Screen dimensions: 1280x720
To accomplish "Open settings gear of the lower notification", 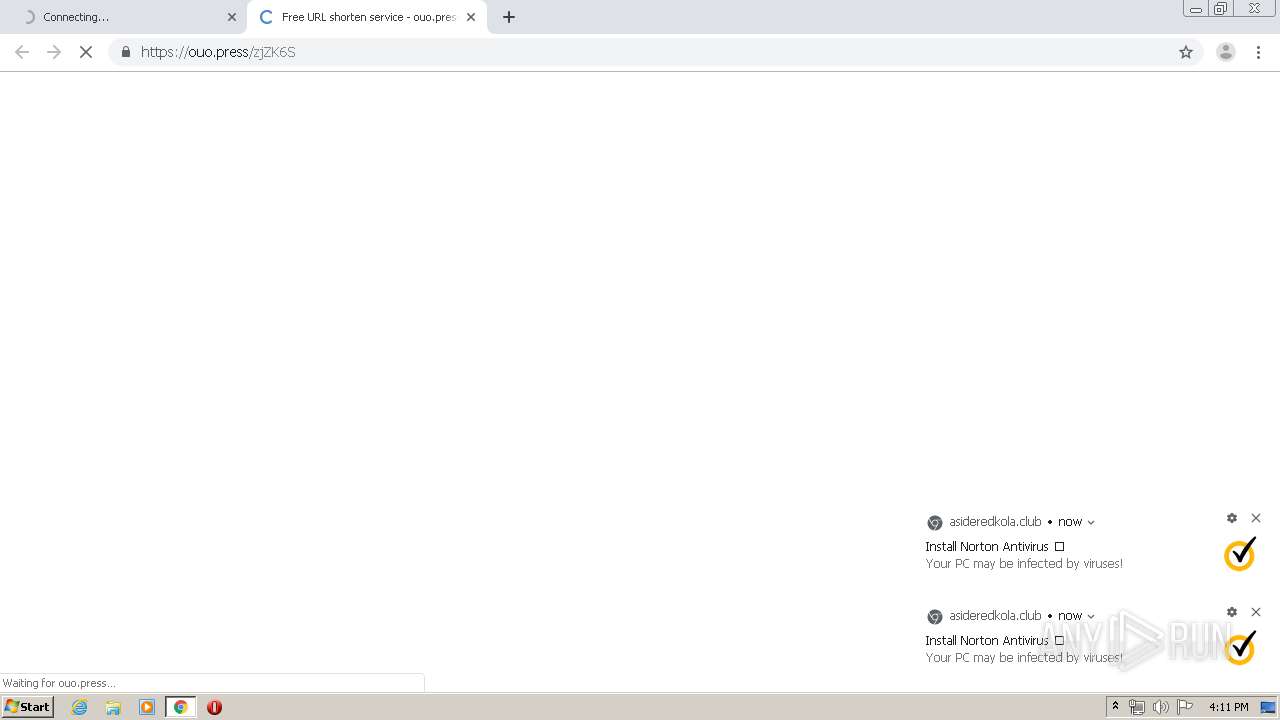I will [x=1232, y=612].
